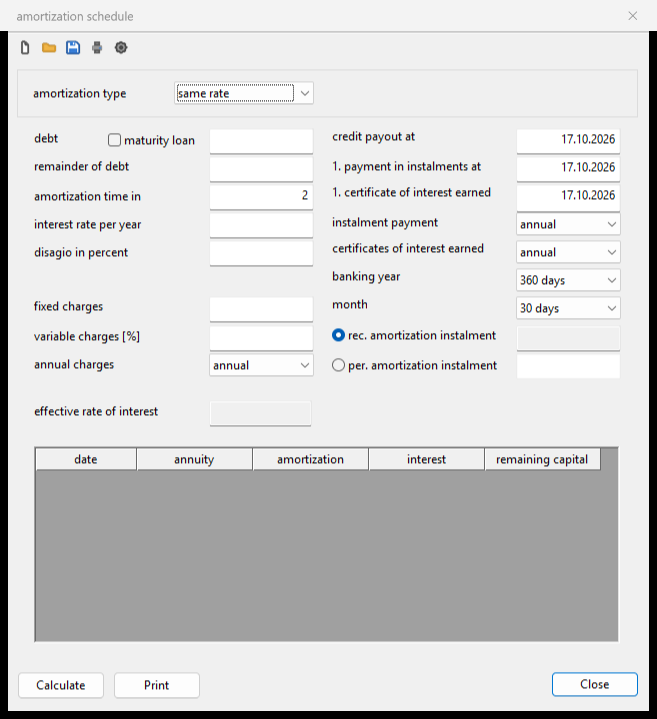This screenshot has height=719, width=657.
Task: Tick the maturity loan checkbox
Action: point(114,140)
